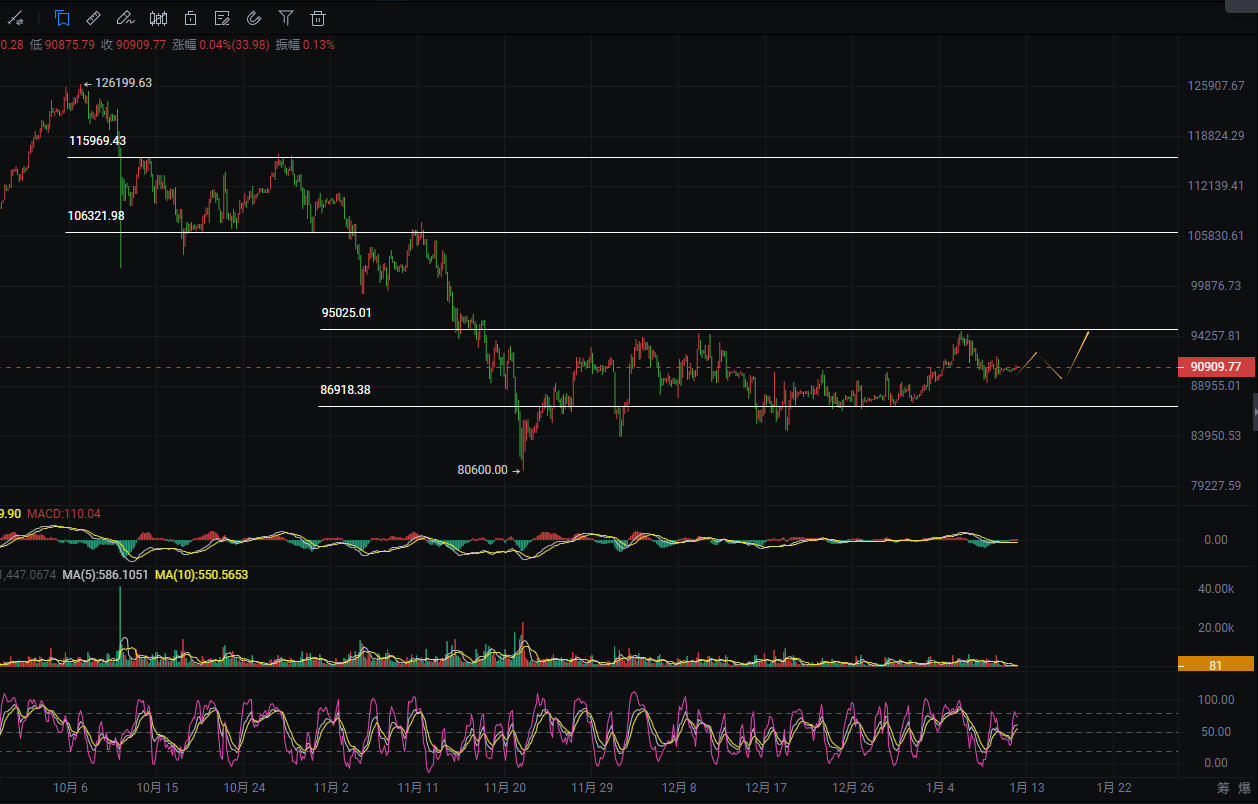Open the note edit tool
Screen dimensions: 1258x804
222,18
